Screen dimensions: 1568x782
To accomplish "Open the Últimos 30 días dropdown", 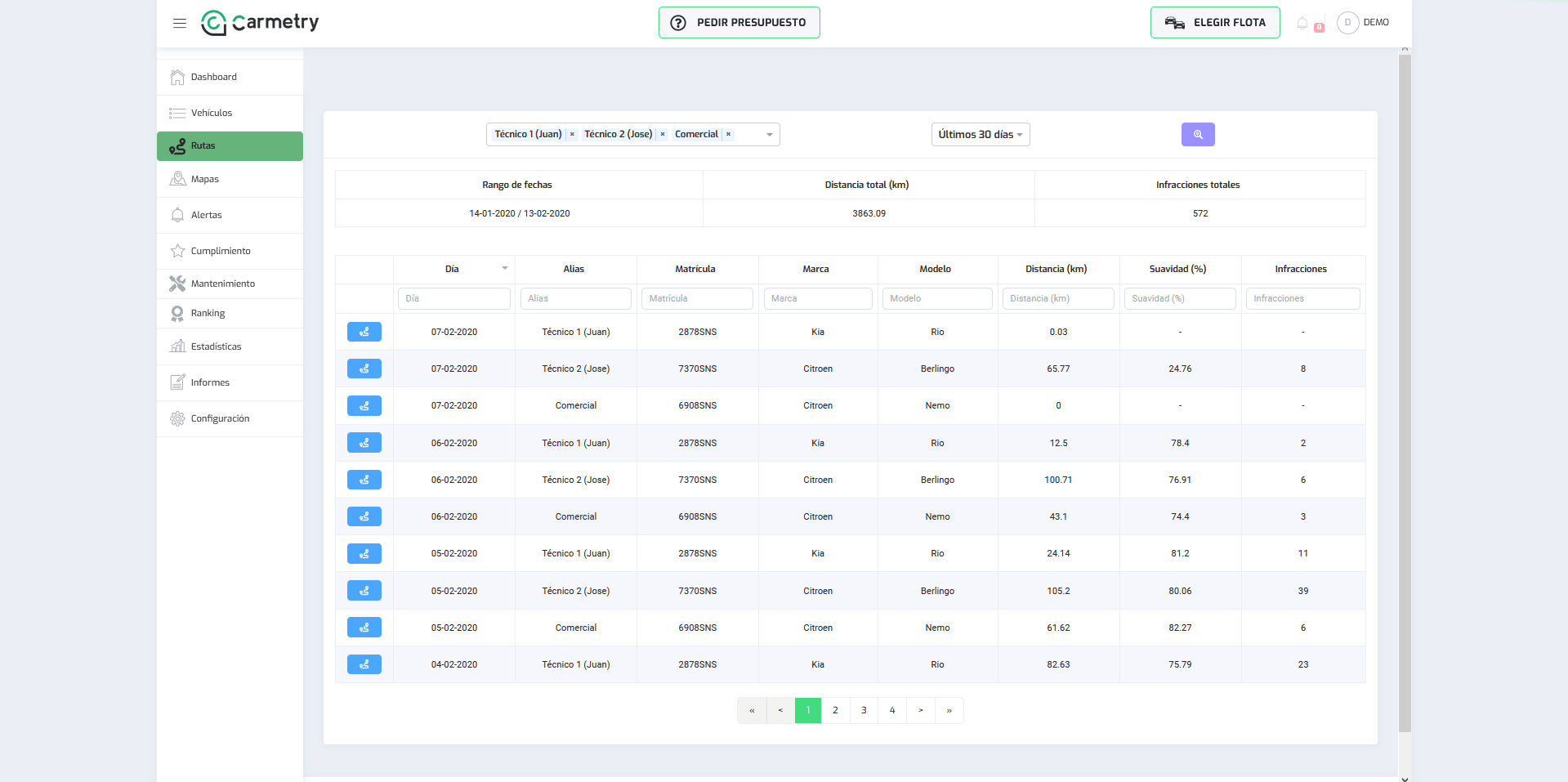I will 981,134.
